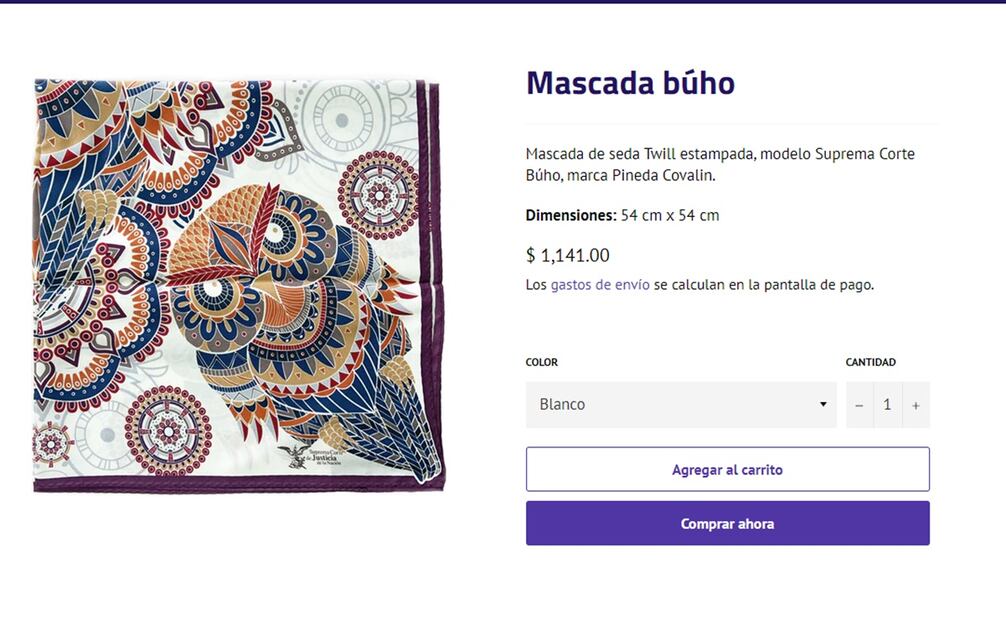This screenshot has height=620, width=1006.
Task: Click the plus icon to increase quantity
Action: coord(916,404)
